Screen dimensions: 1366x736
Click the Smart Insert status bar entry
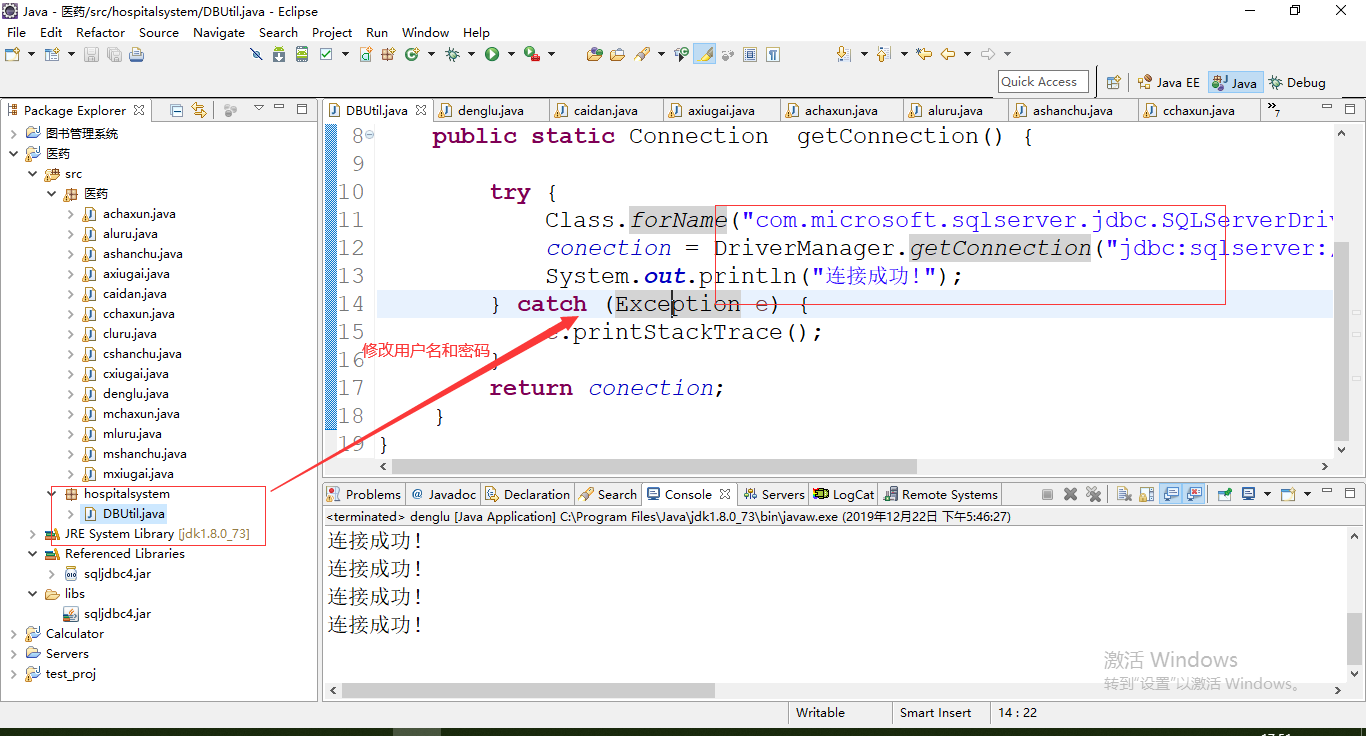[935, 713]
